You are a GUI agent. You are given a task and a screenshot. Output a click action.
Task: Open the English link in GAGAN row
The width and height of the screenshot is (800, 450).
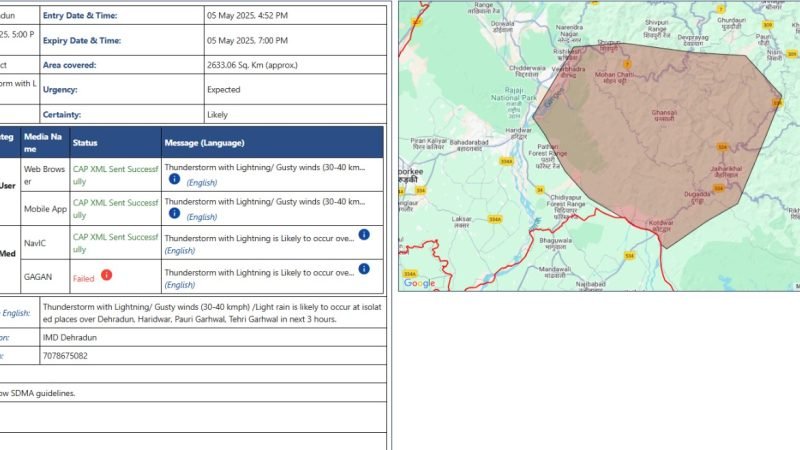pyautogui.click(x=180, y=285)
